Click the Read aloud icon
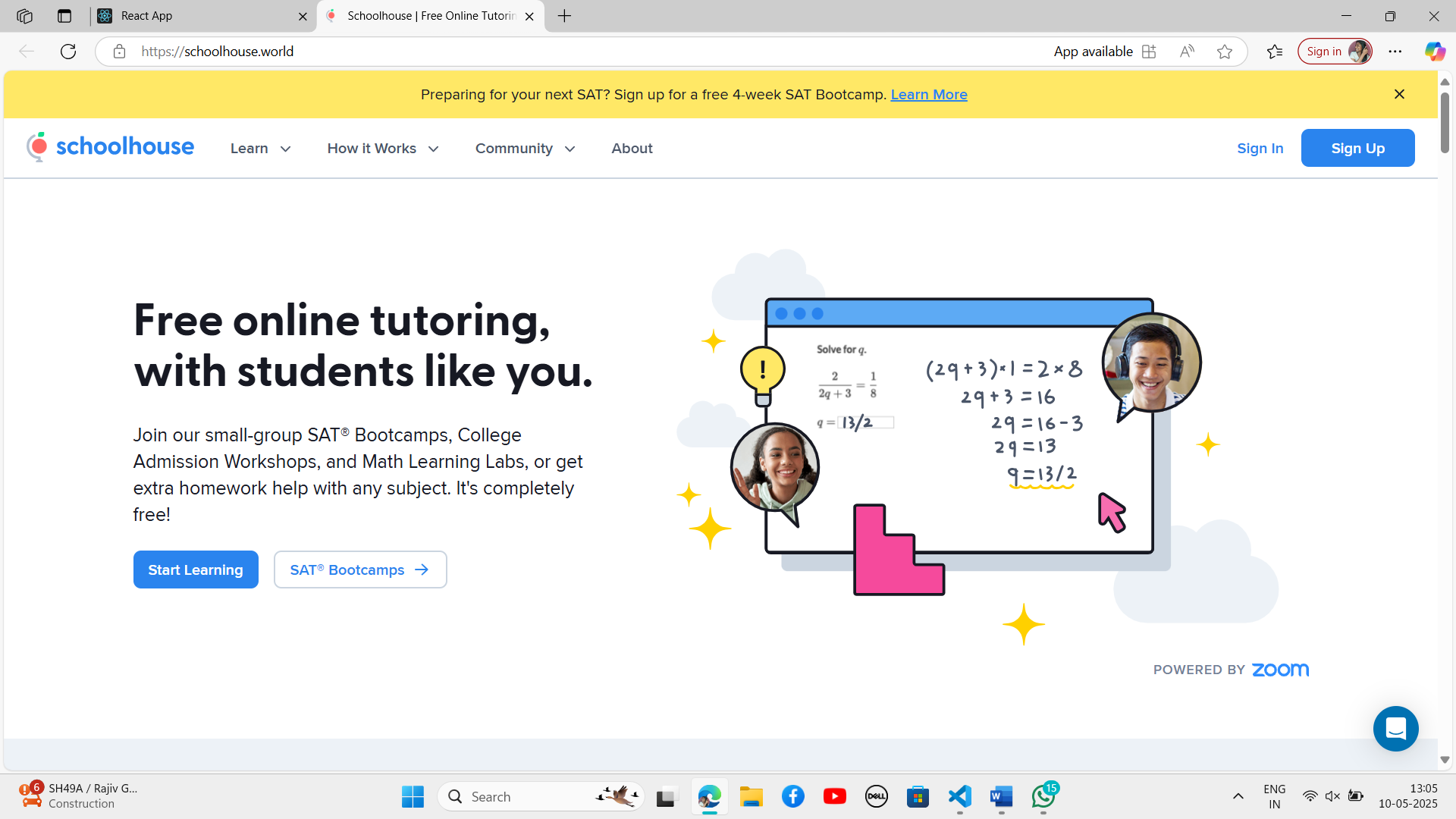The image size is (1456, 819). (1187, 52)
